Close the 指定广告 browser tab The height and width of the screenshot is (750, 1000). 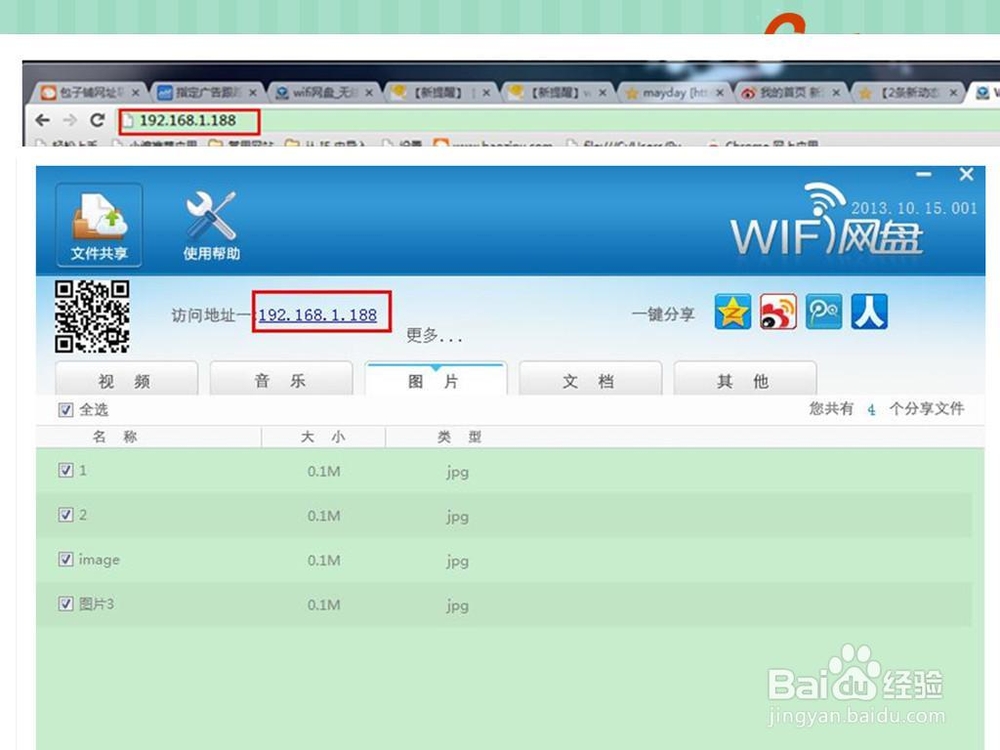click(253, 92)
